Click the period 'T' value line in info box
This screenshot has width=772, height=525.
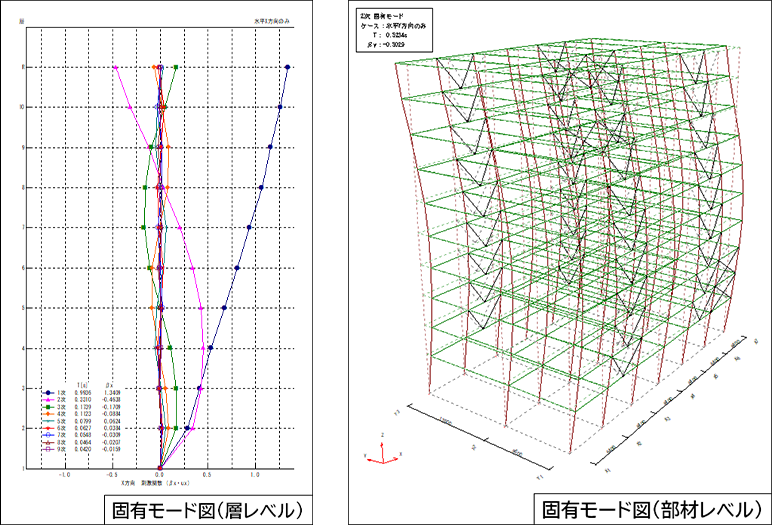point(390,35)
